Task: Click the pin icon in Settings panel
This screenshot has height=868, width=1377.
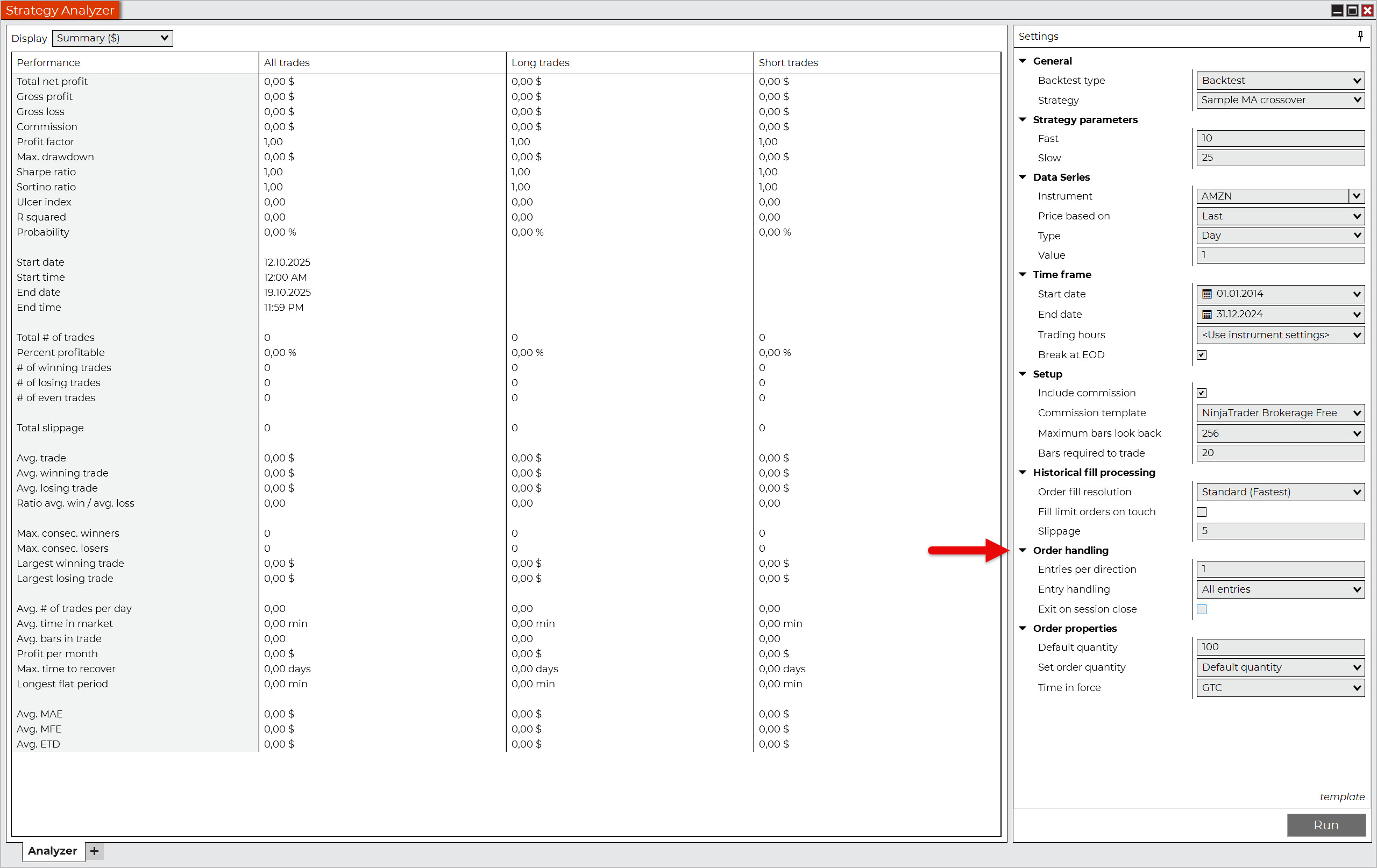Action: tap(1360, 36)
